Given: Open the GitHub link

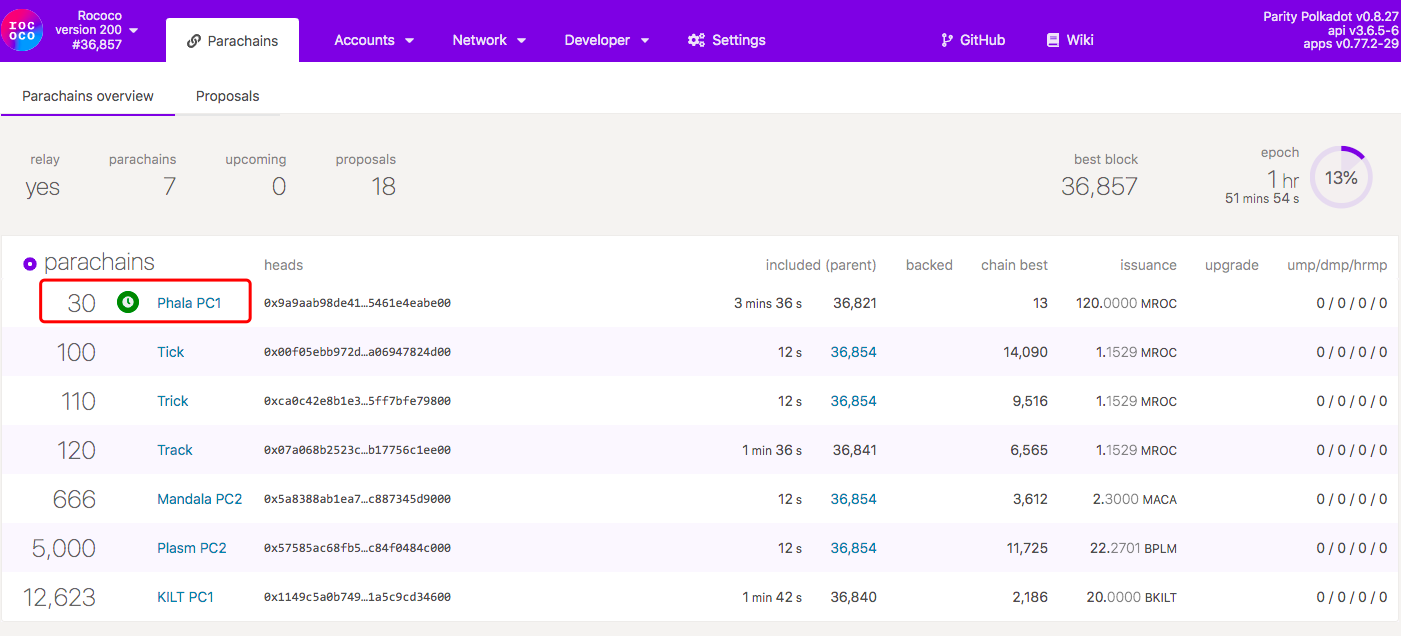Looking at the screenshot, I should point(973,40).
